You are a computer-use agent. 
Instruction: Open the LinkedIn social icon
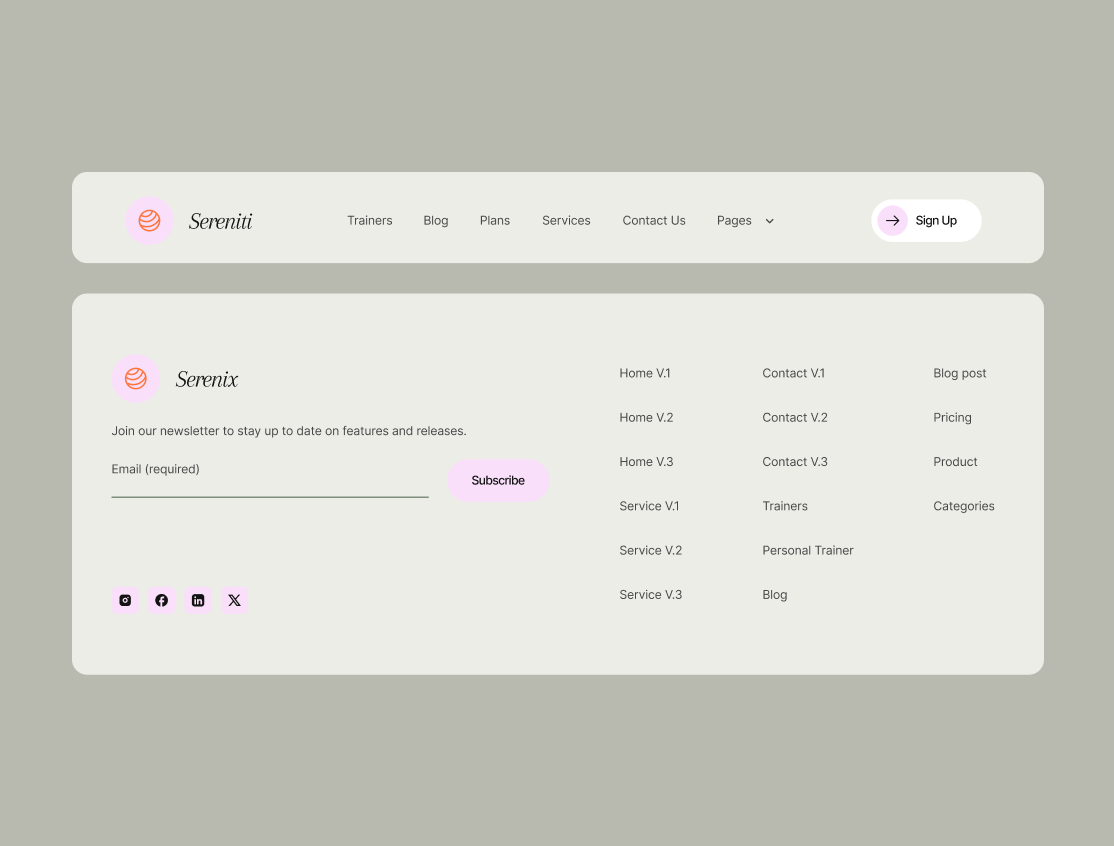click(x=198, y=600)
